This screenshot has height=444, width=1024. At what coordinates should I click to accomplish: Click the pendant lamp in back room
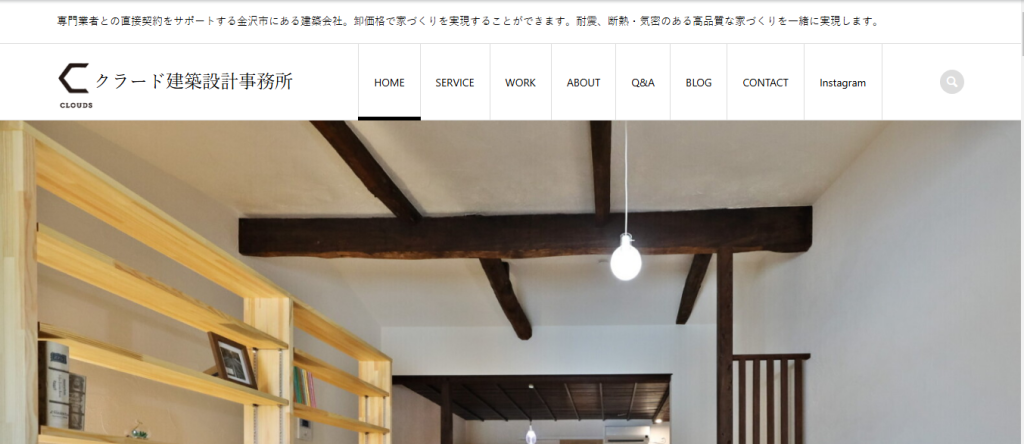coord(531,433)
